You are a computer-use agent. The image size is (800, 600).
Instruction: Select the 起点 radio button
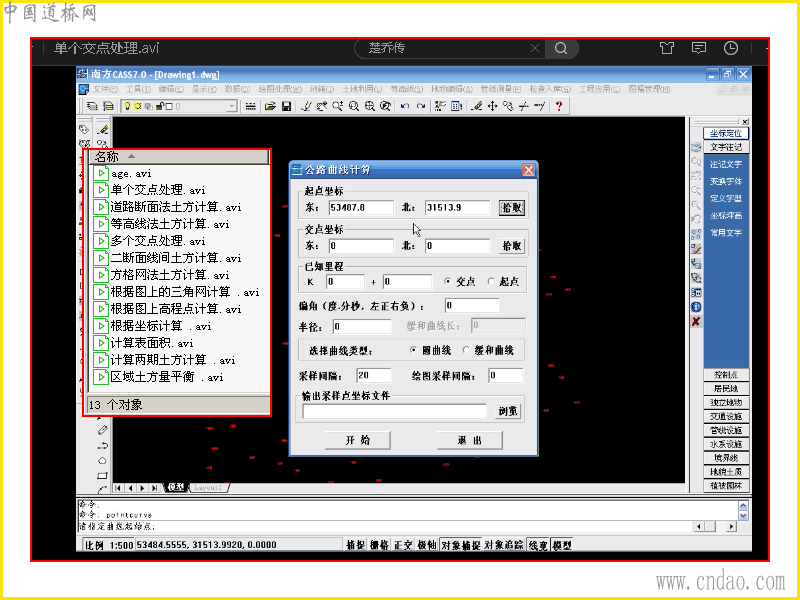[x=491, y=281]
